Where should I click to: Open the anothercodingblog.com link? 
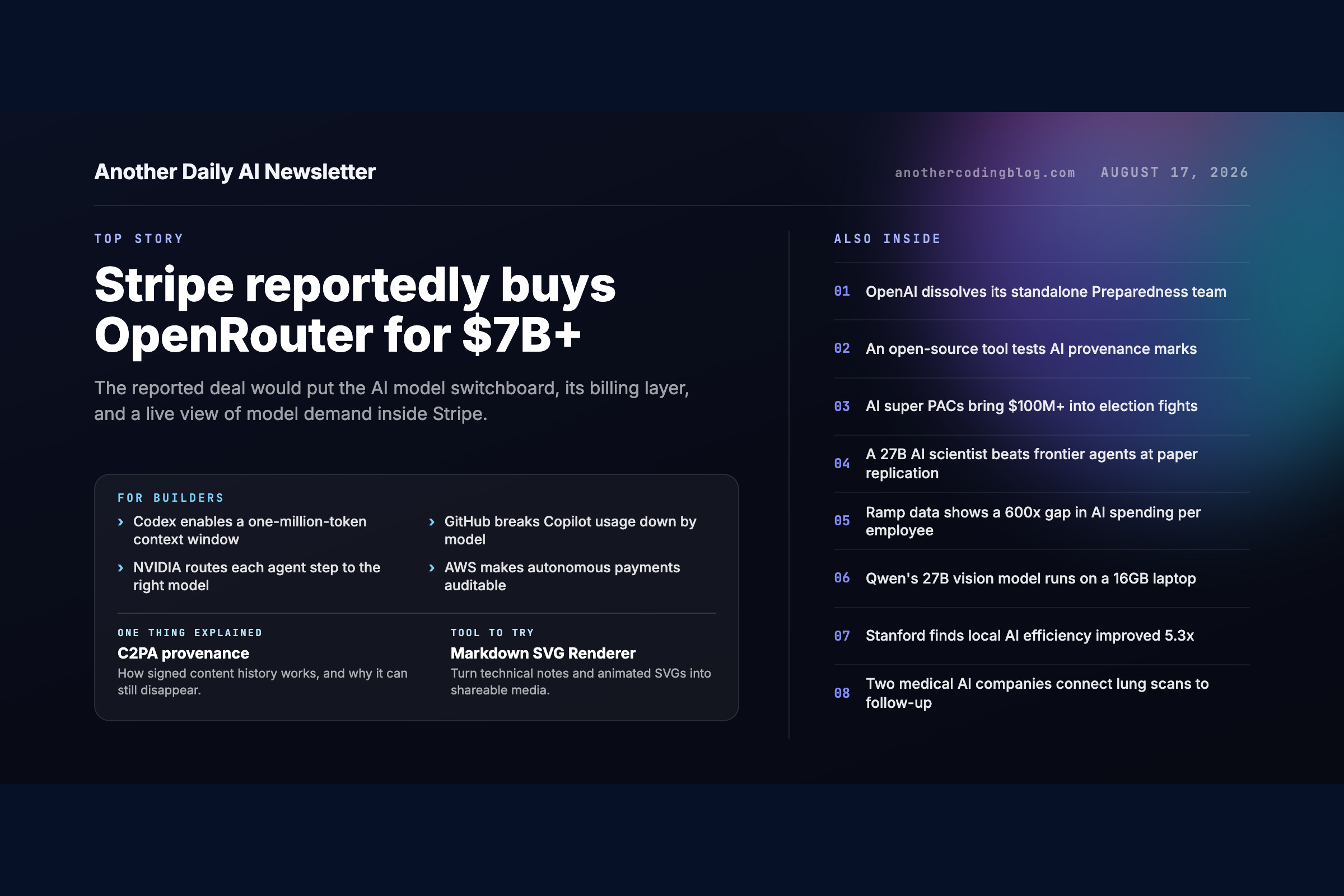985,172
